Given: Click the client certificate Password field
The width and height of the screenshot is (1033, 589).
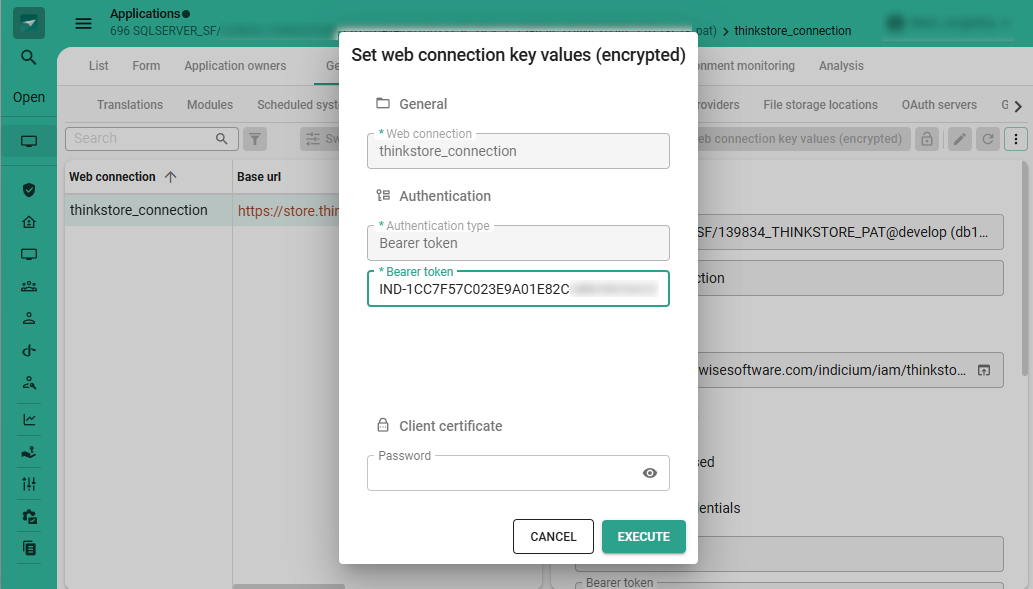Looking at the screenshot, I should point(500,473).
